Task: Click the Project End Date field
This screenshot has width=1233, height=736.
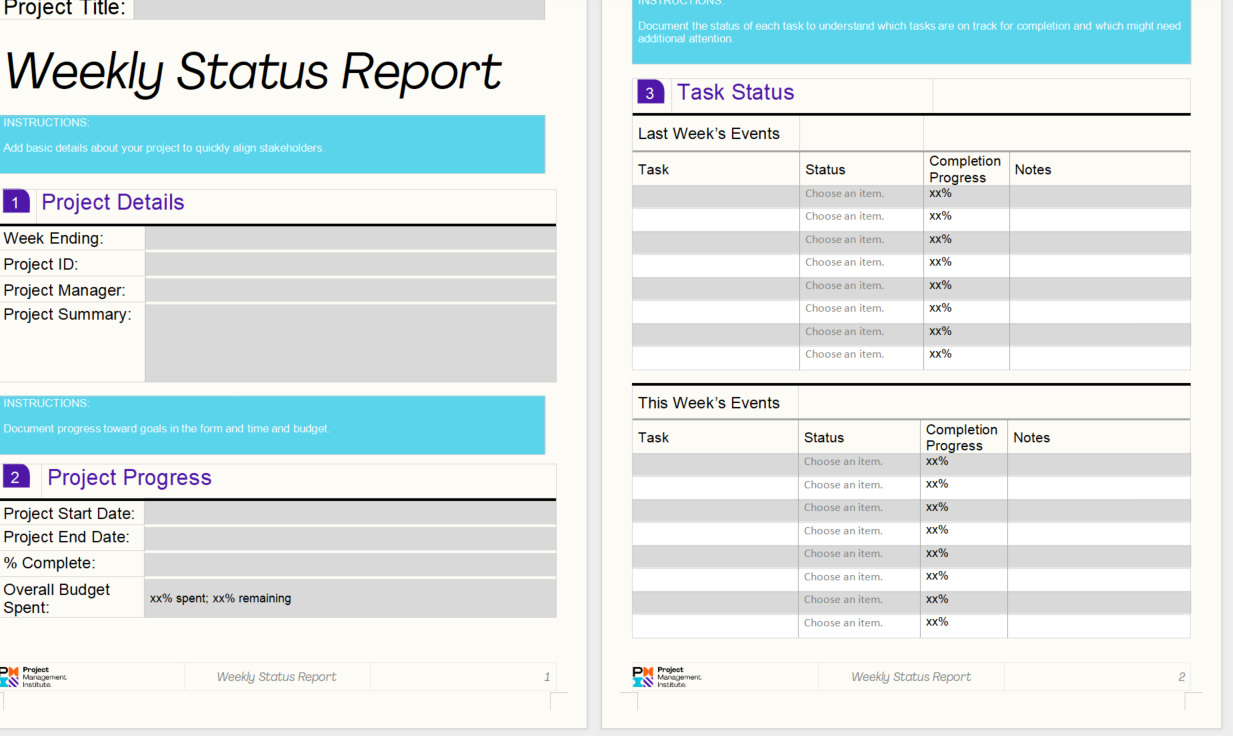Action: tap(350, 538)
